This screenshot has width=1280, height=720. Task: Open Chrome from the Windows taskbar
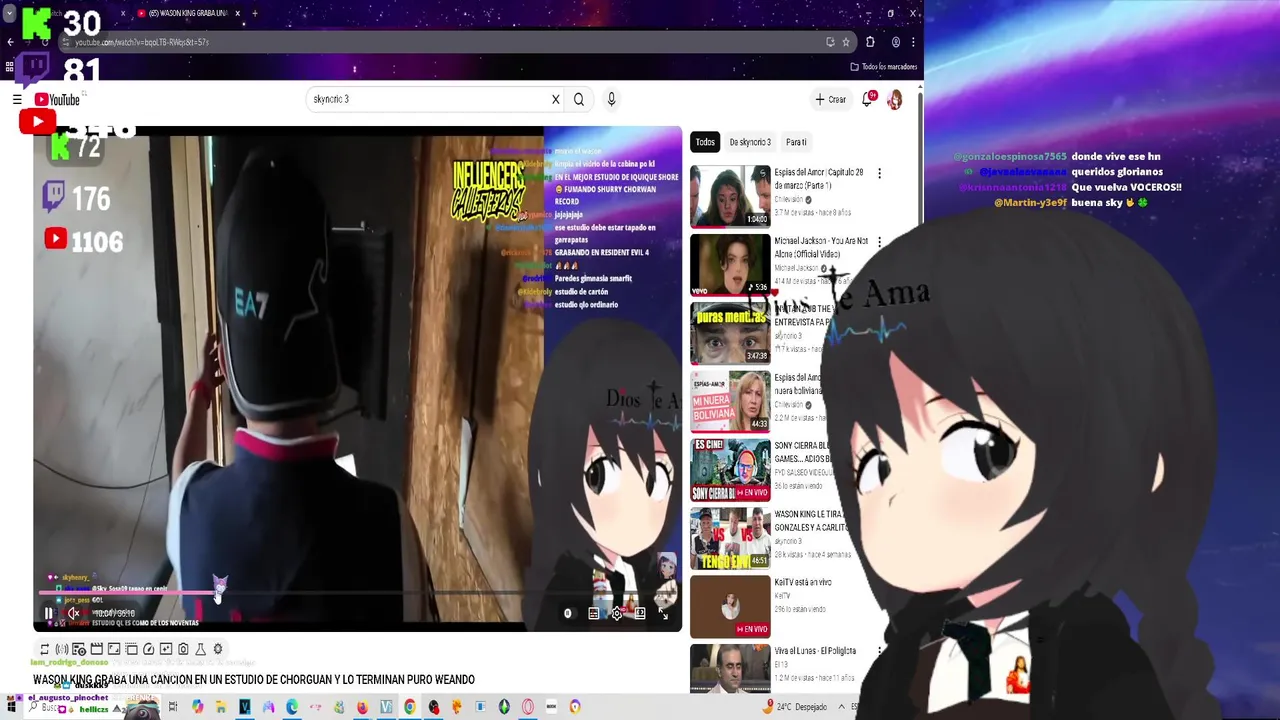tap(410, 707)
